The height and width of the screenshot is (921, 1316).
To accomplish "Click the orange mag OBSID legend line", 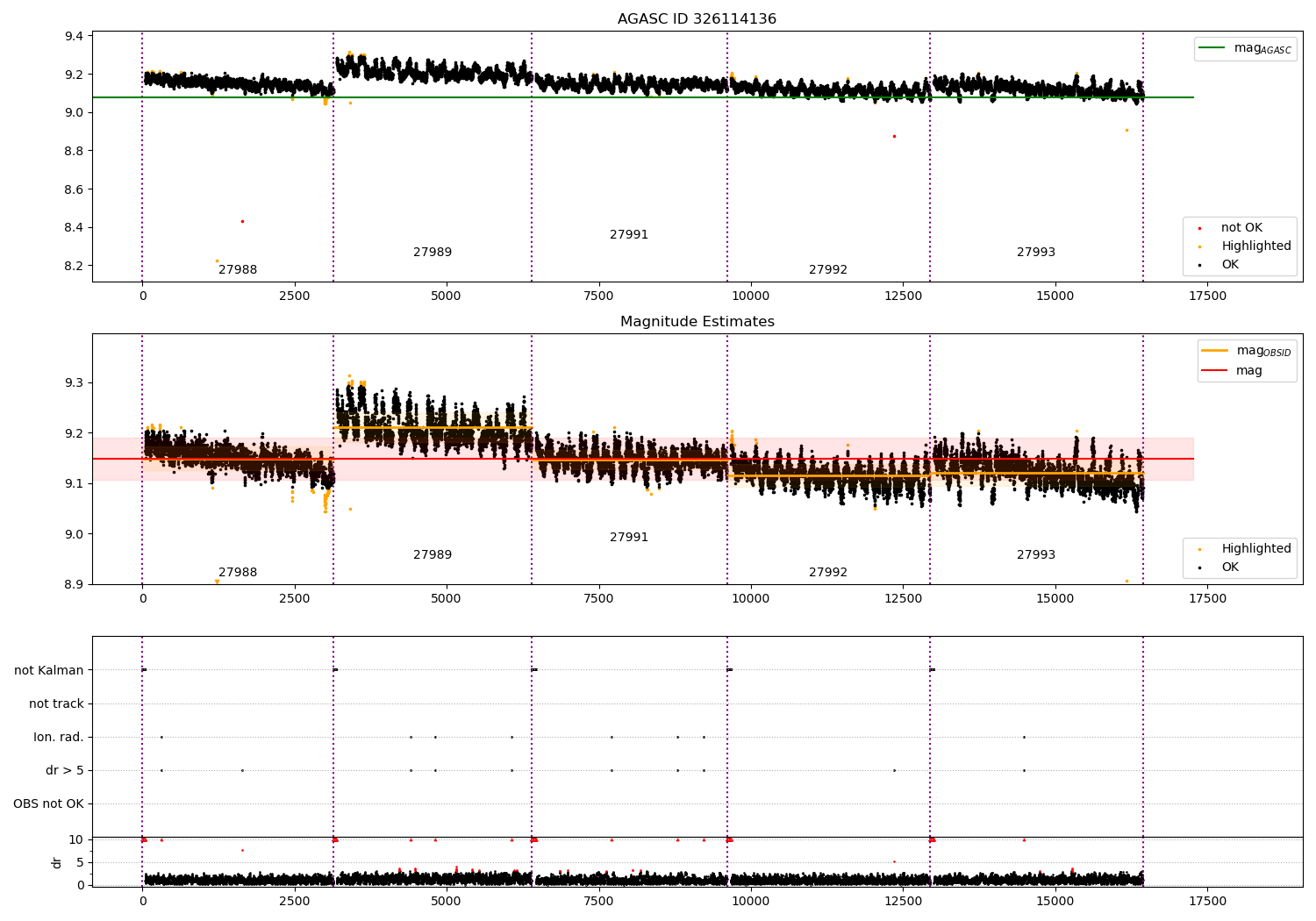I will click(x=1215, y=351).
